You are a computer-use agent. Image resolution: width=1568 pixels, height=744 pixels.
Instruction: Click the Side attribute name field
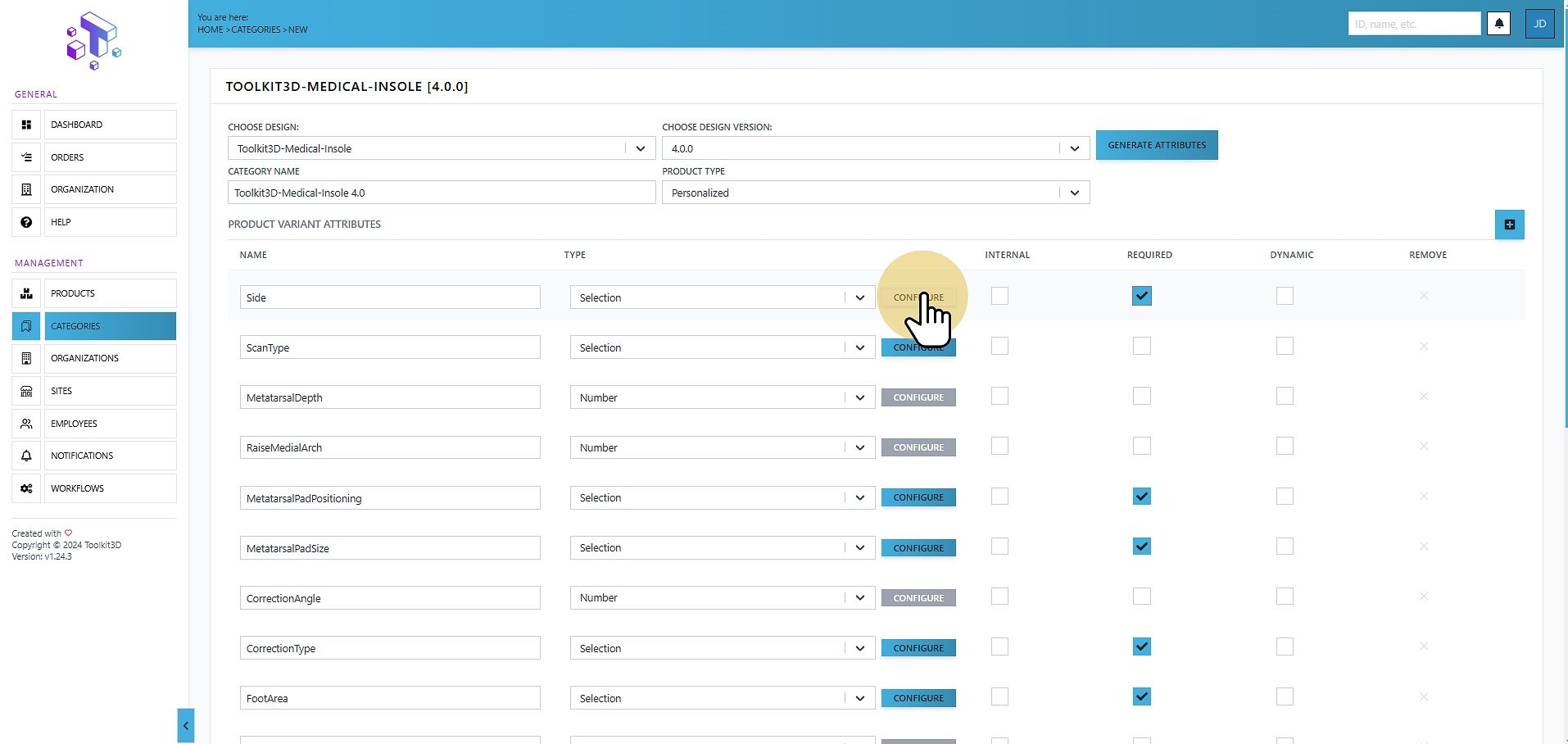pos(390,297)
